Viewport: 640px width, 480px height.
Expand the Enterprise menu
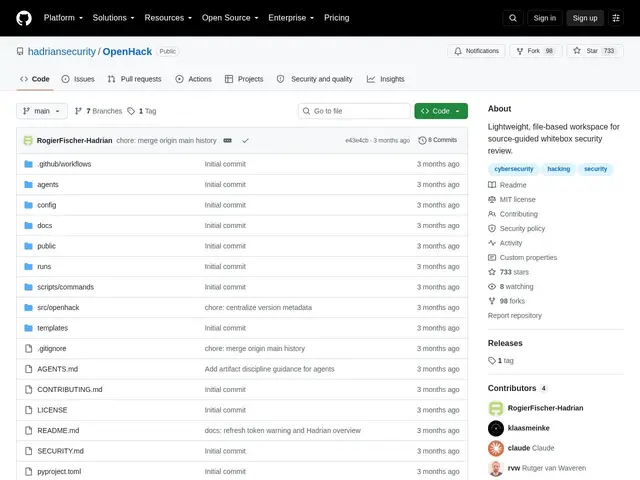click(x=291, y=18)
